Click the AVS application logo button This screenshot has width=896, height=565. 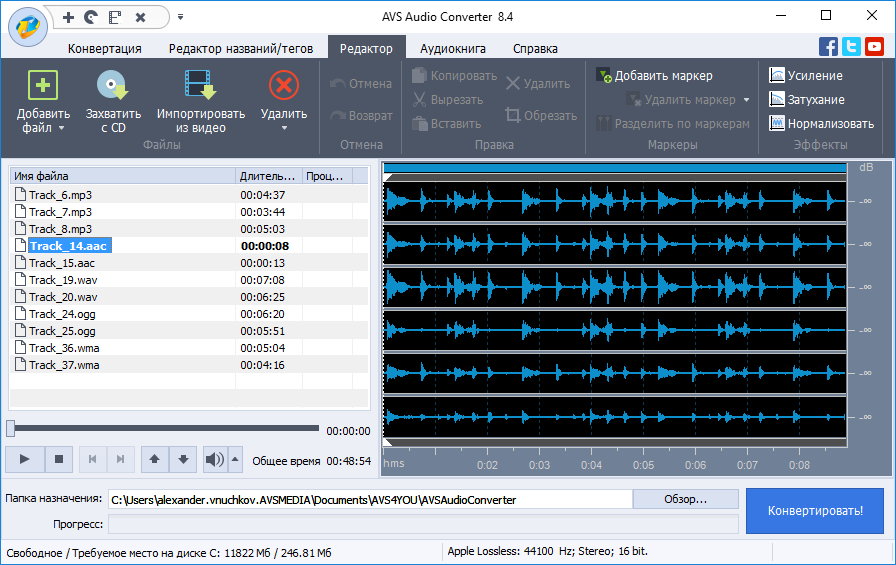[x=27, y=26]
